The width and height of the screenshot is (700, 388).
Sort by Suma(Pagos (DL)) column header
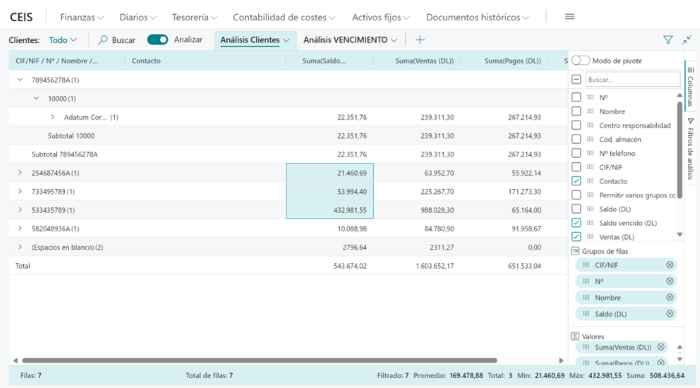(x=512, y=61)
